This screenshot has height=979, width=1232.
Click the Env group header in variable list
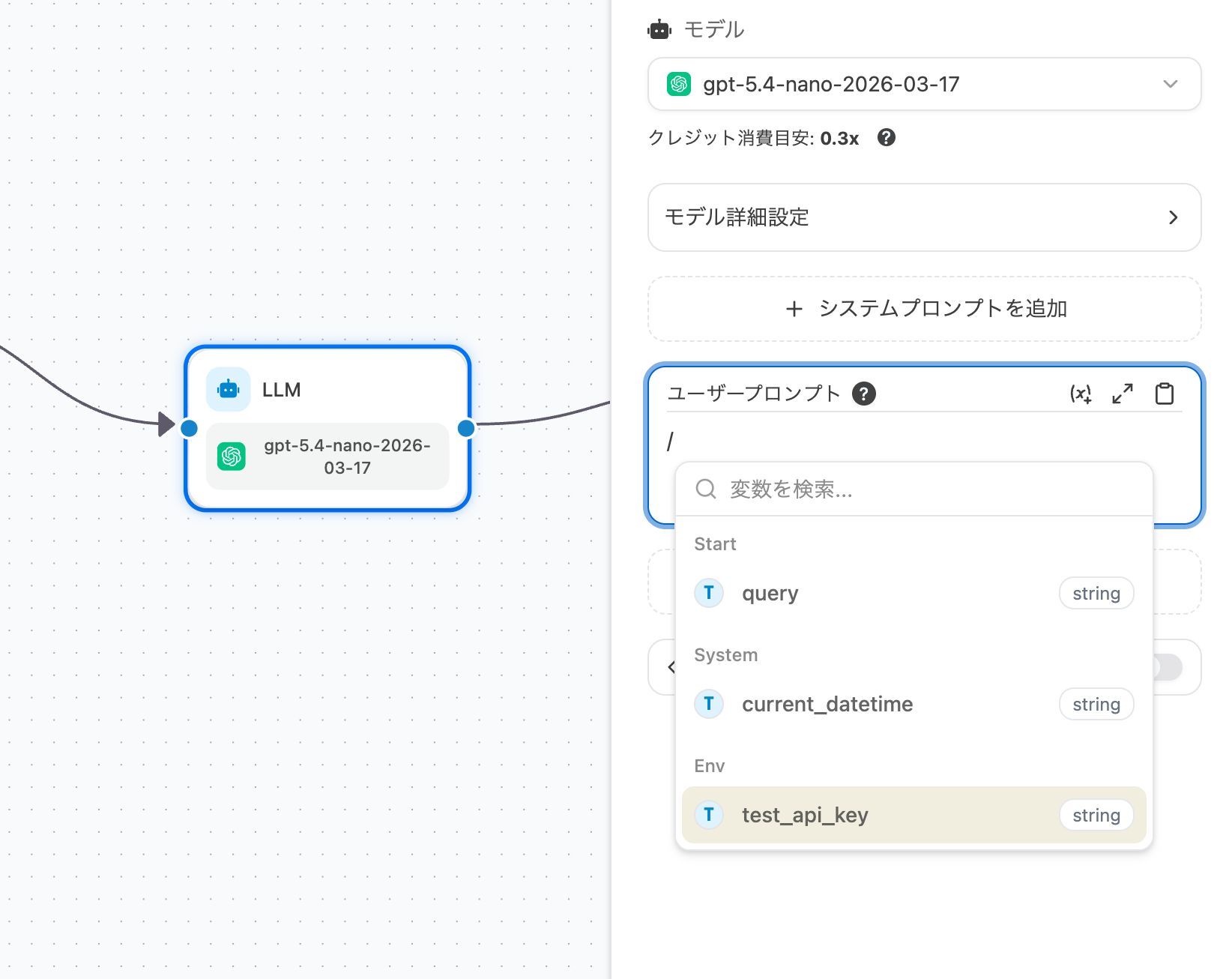709,765
